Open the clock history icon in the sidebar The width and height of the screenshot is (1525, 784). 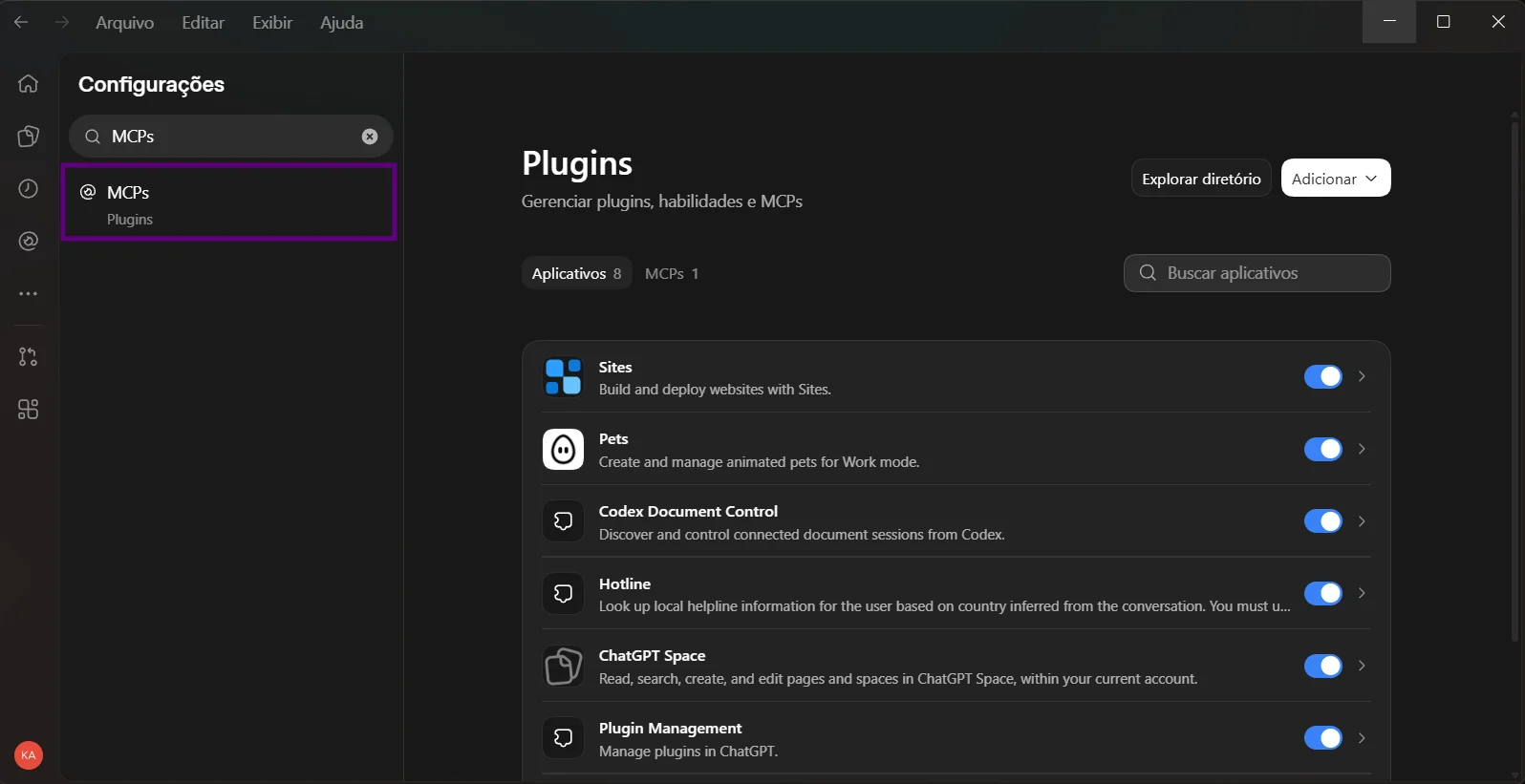28,188
